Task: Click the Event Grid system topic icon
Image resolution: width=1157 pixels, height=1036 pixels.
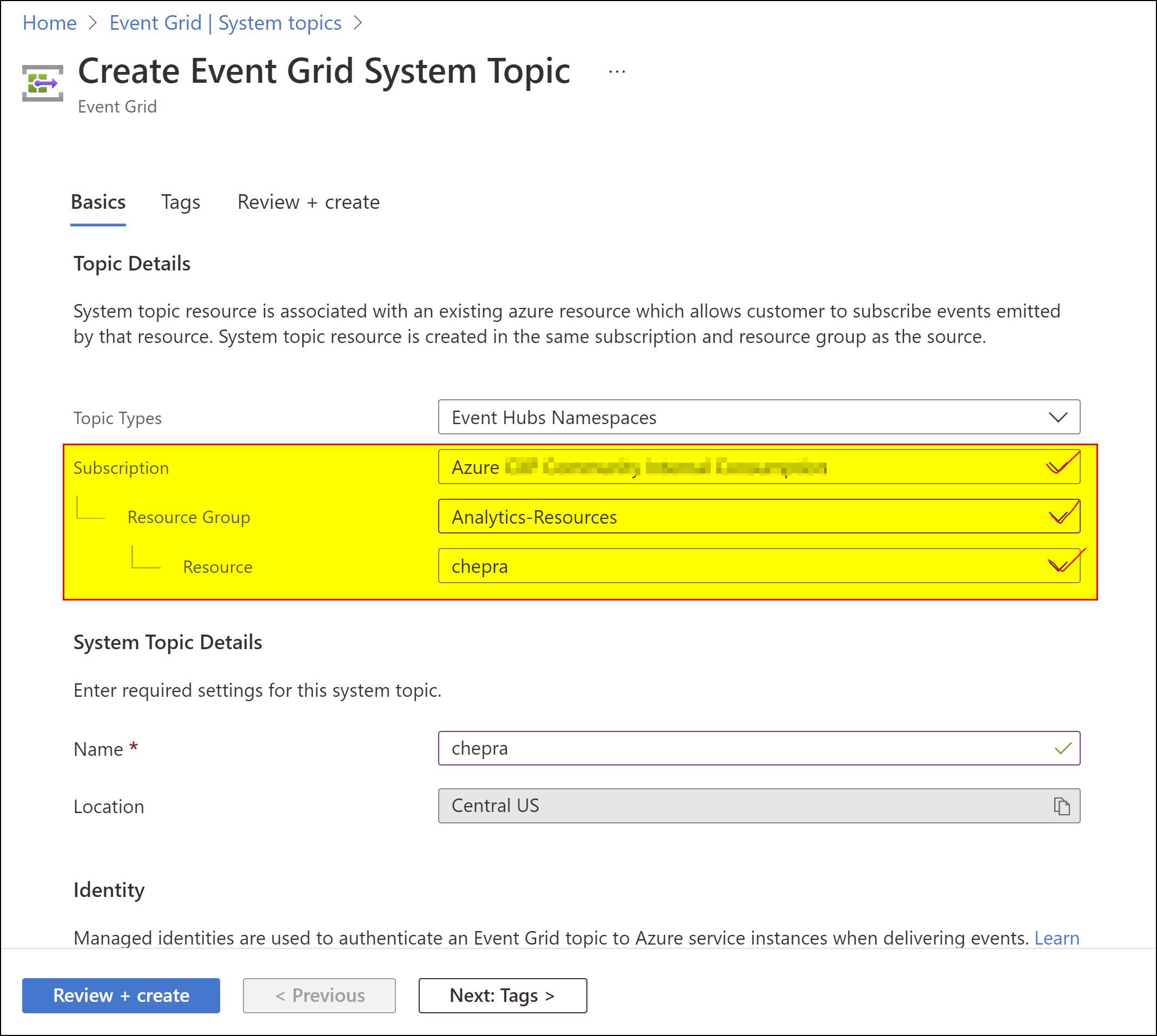Action: point(43,83)
